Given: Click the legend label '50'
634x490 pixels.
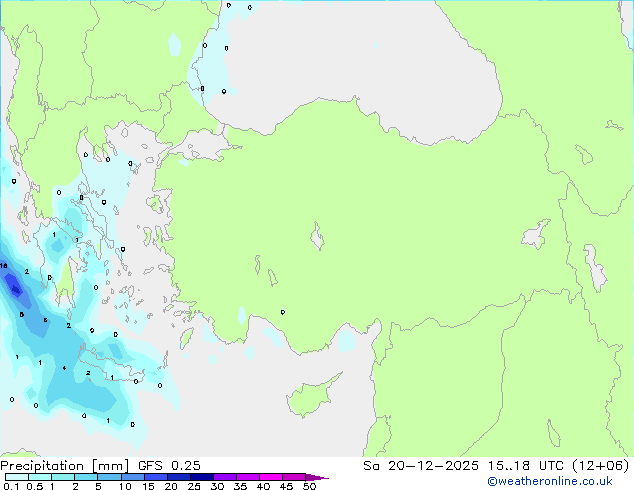Looking at the screenshot, I should click(x=309, y=486).
